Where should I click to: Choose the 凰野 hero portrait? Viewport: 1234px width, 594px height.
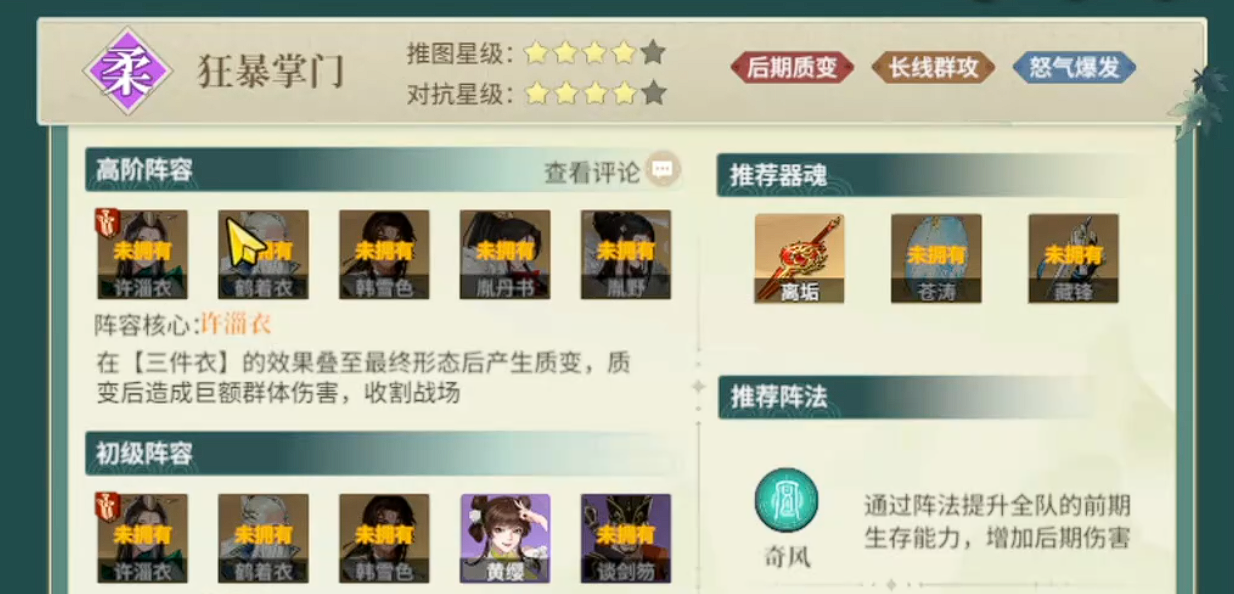point(626,255)
